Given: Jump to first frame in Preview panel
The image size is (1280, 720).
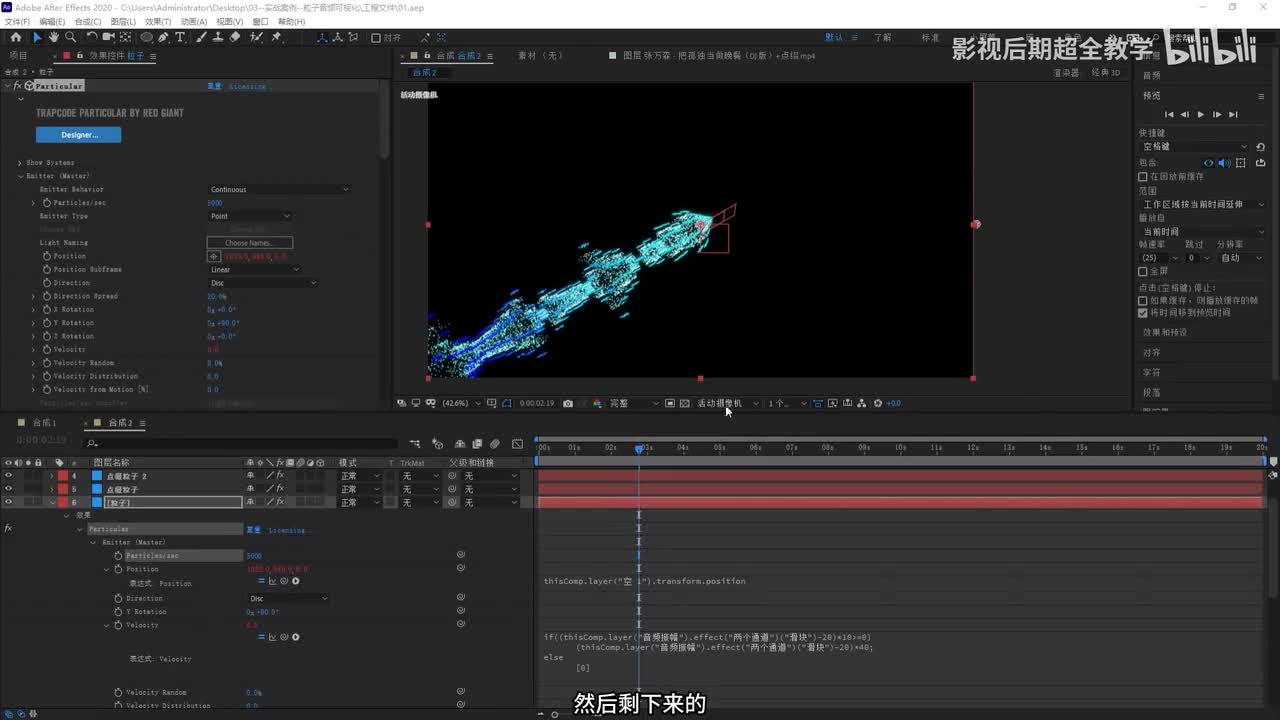Looking at the screenshot, I should tap(1169, 114).
